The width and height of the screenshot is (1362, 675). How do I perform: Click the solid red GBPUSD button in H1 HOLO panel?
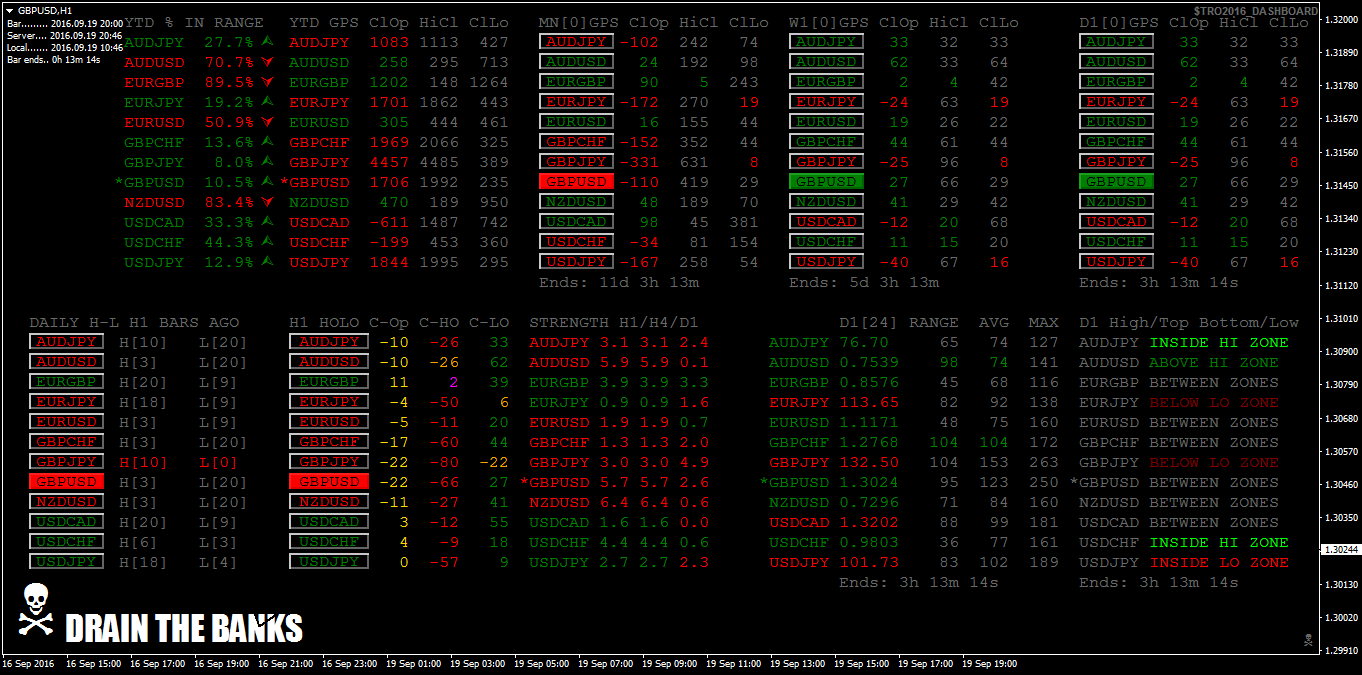(326, 482)
